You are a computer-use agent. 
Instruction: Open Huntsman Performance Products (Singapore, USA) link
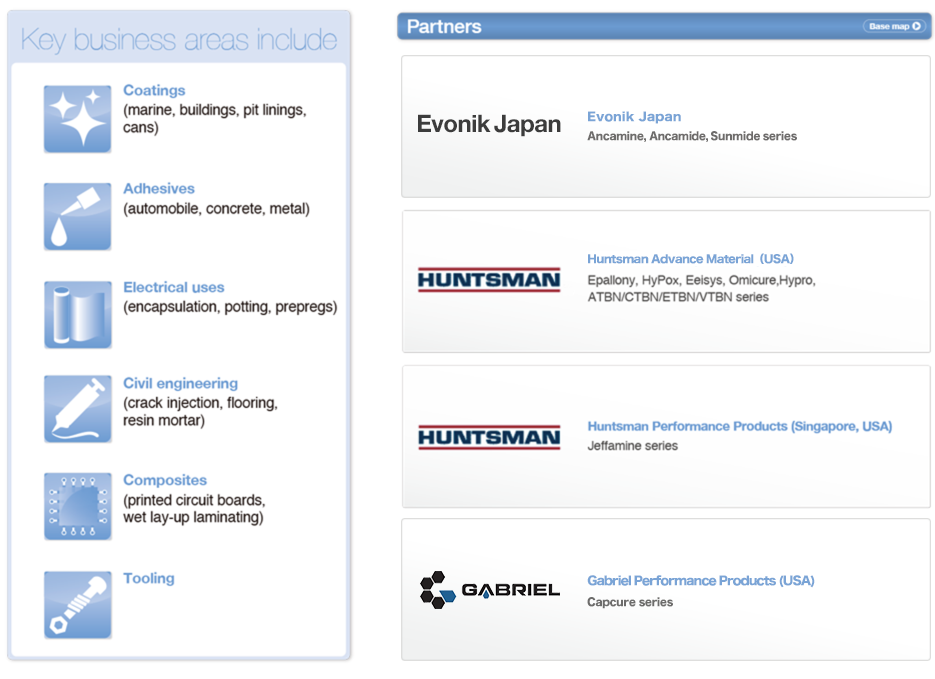(x=739, y=426)
